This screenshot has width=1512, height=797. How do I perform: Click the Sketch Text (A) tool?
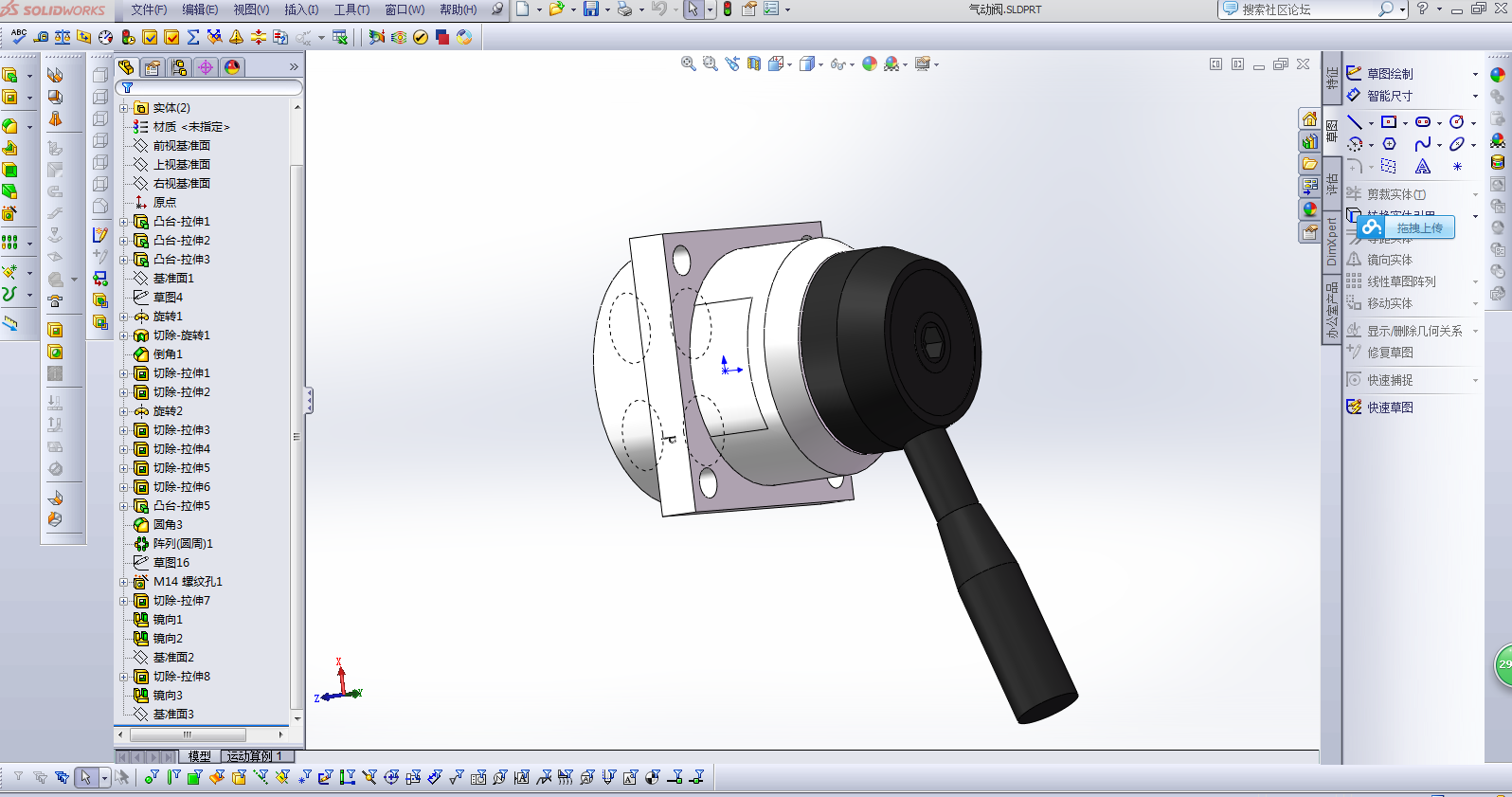point(1423,167)
